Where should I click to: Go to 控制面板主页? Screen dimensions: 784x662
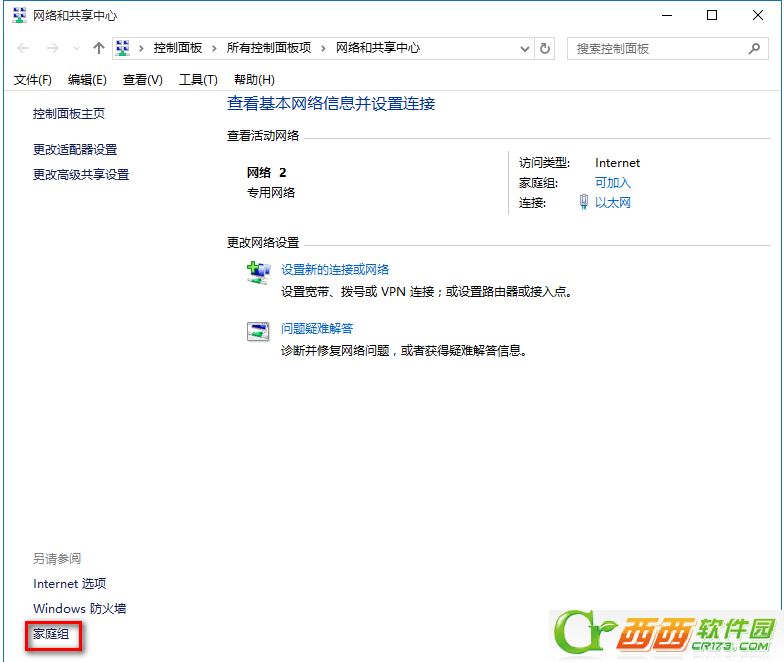[x=69, y=114]
